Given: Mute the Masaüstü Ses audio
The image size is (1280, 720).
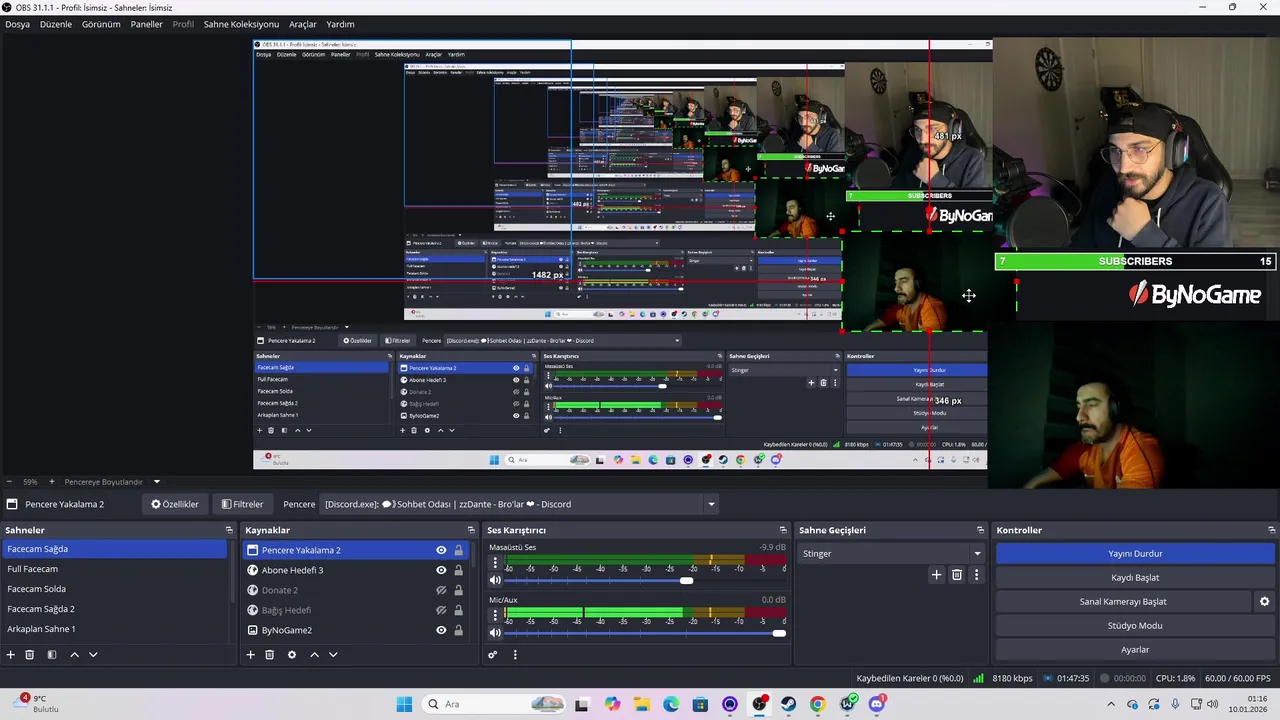Looking at the screenshot, I should coord(495,580).
